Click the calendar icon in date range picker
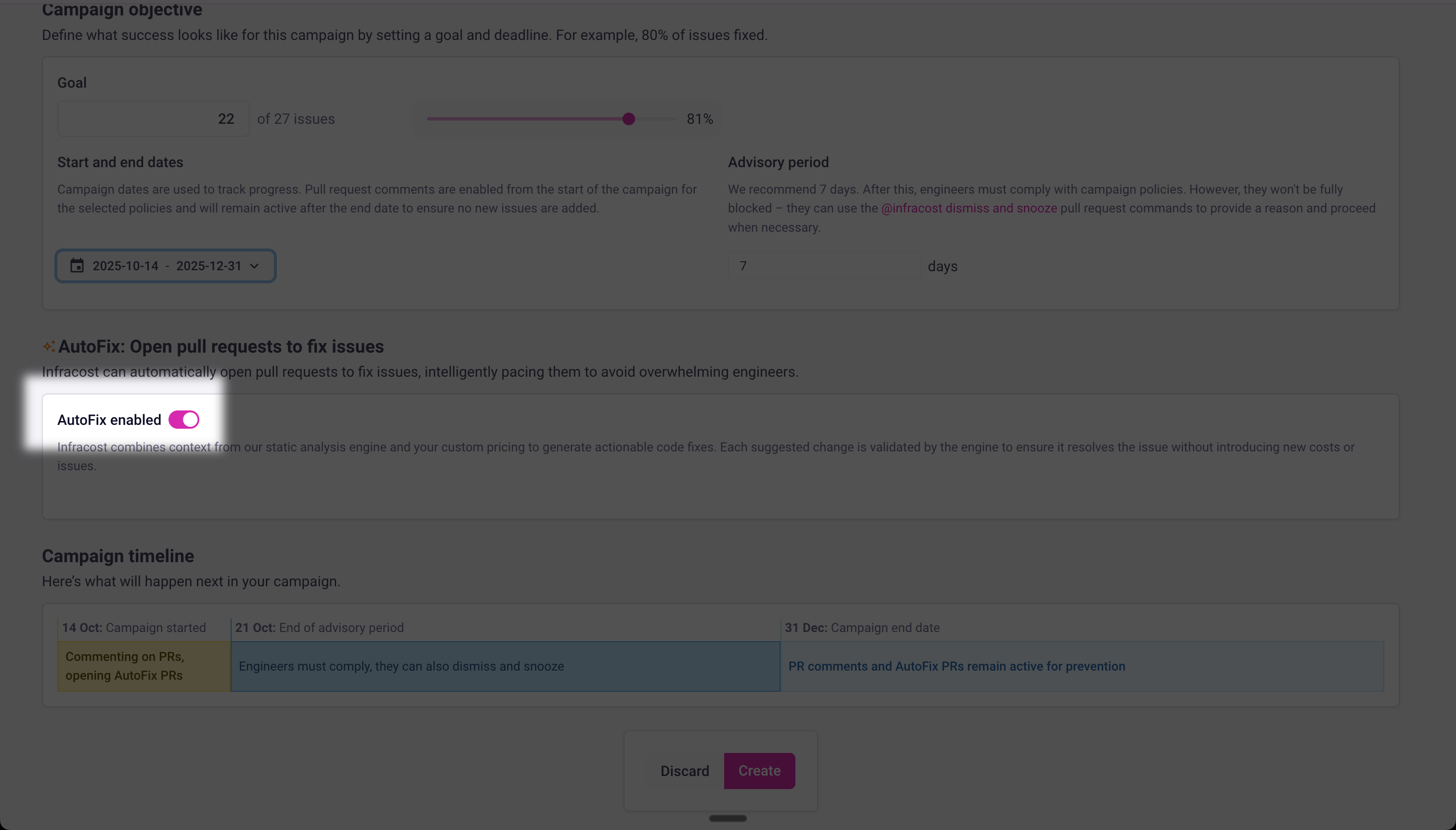 77,265
